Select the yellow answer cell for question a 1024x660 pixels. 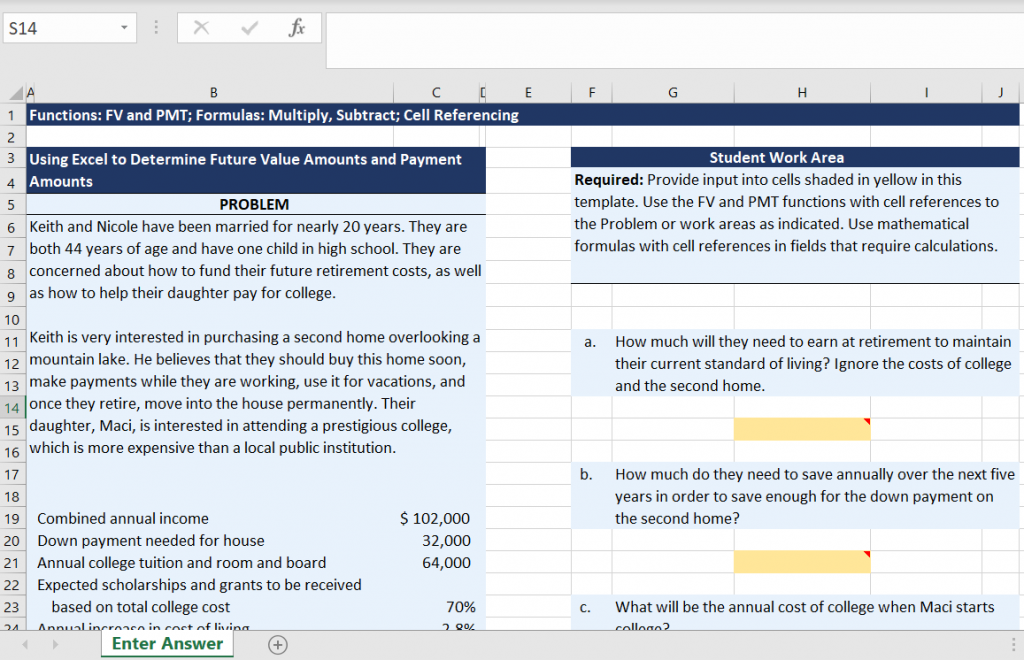tap(801, 429)
